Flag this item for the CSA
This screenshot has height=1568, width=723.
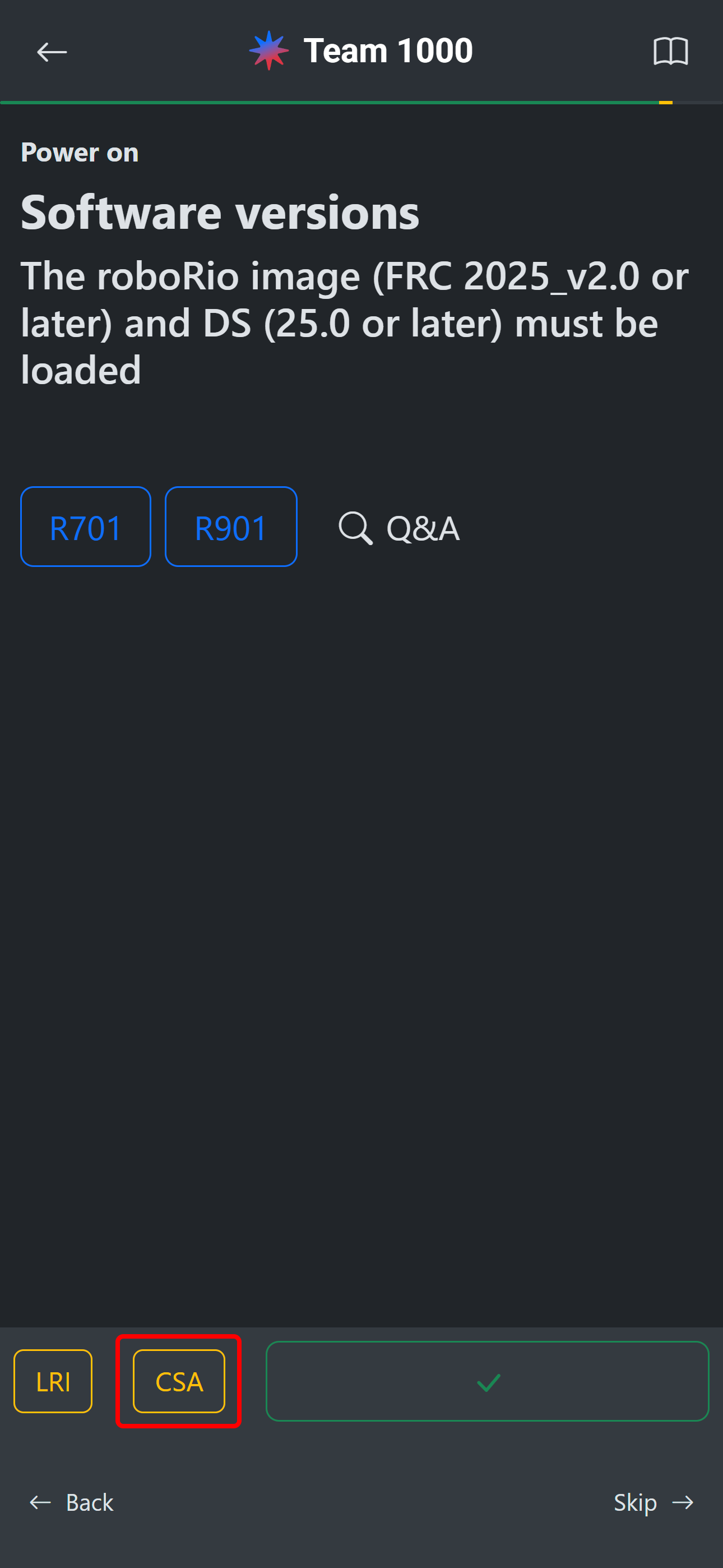(179, 1381)
